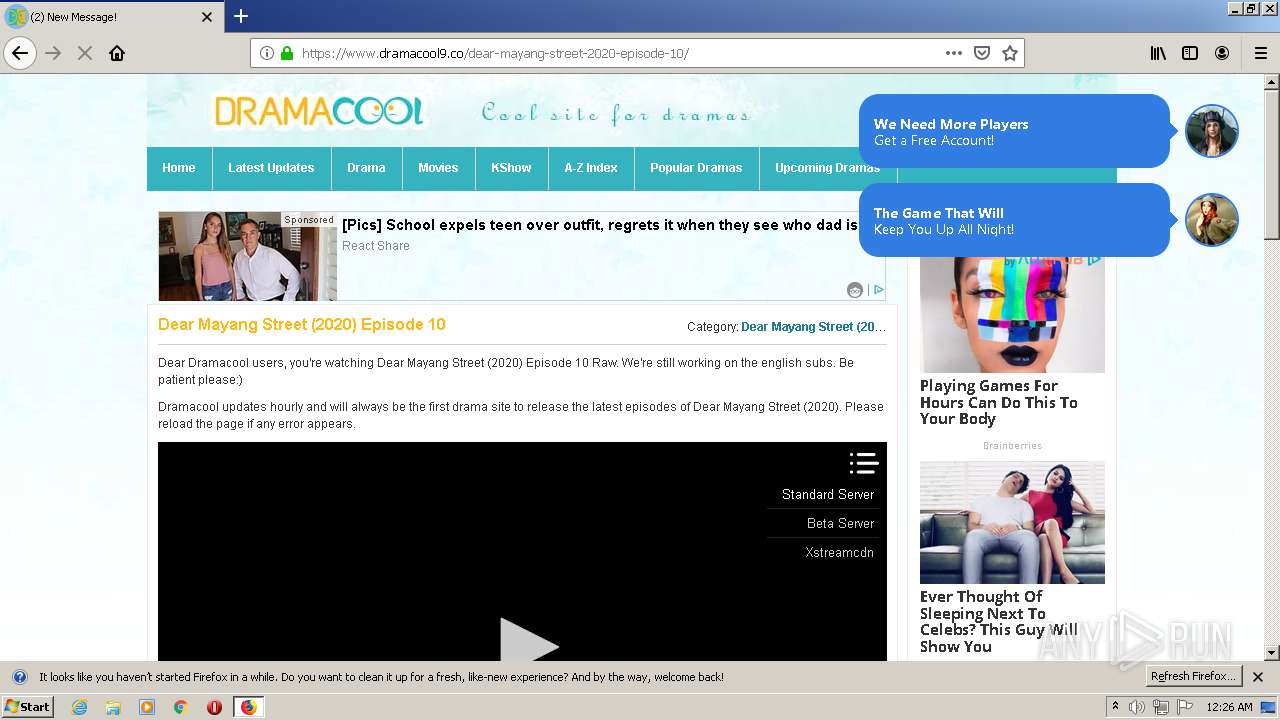The width and height of the screenshot is (1280, 720).
Task: Click avatar beside 'The Game That Will'
Action: coord(1212,220)
